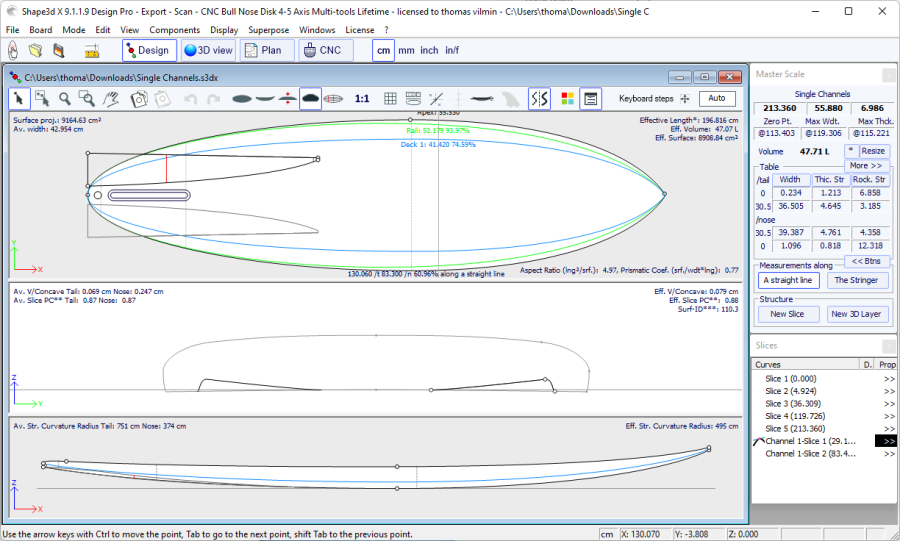Expand More >> options in Master Scale

point(866,165)
